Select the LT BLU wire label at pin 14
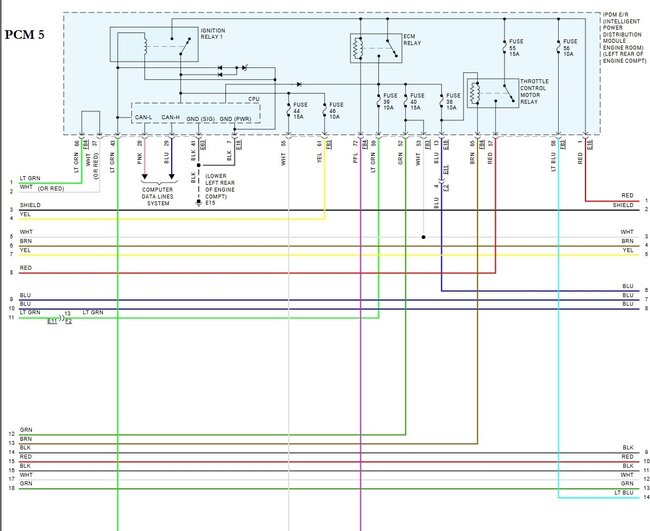The image size is (650, 531). [624, 492]
